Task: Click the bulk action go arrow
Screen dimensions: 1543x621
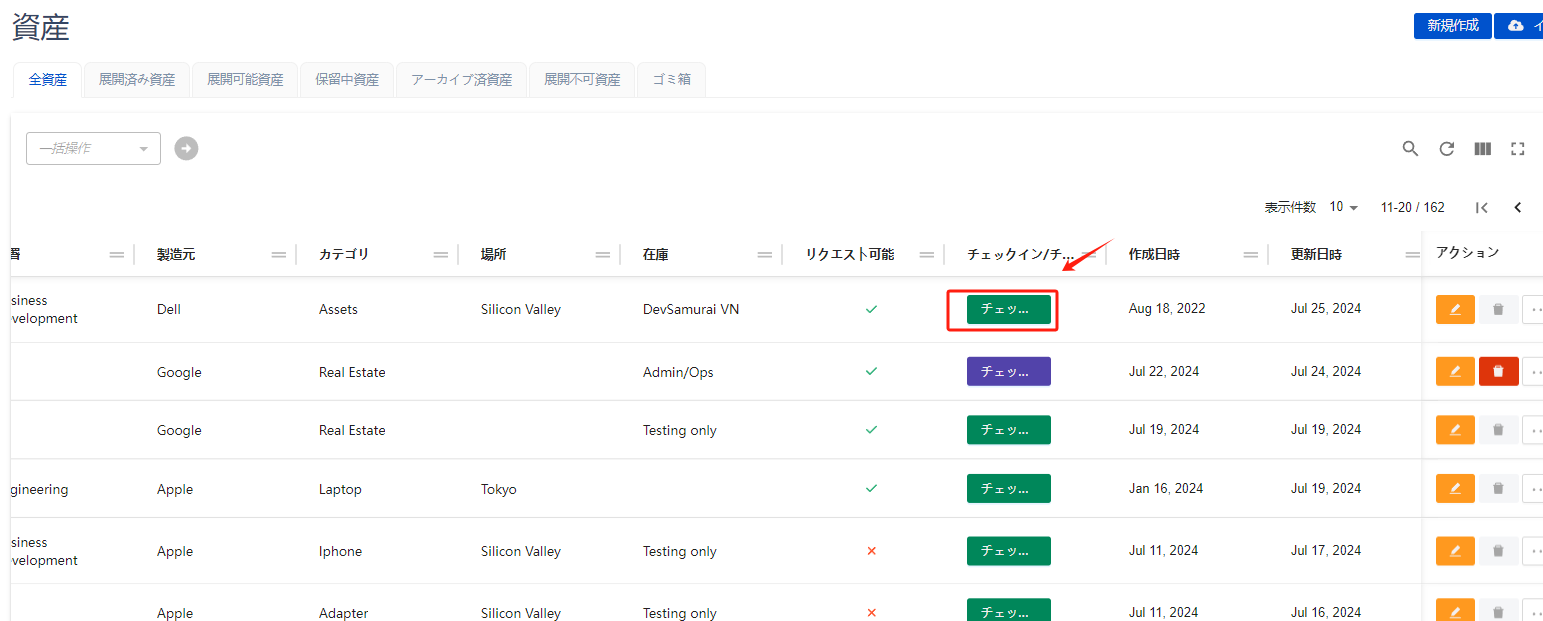Action: (186, 148)
